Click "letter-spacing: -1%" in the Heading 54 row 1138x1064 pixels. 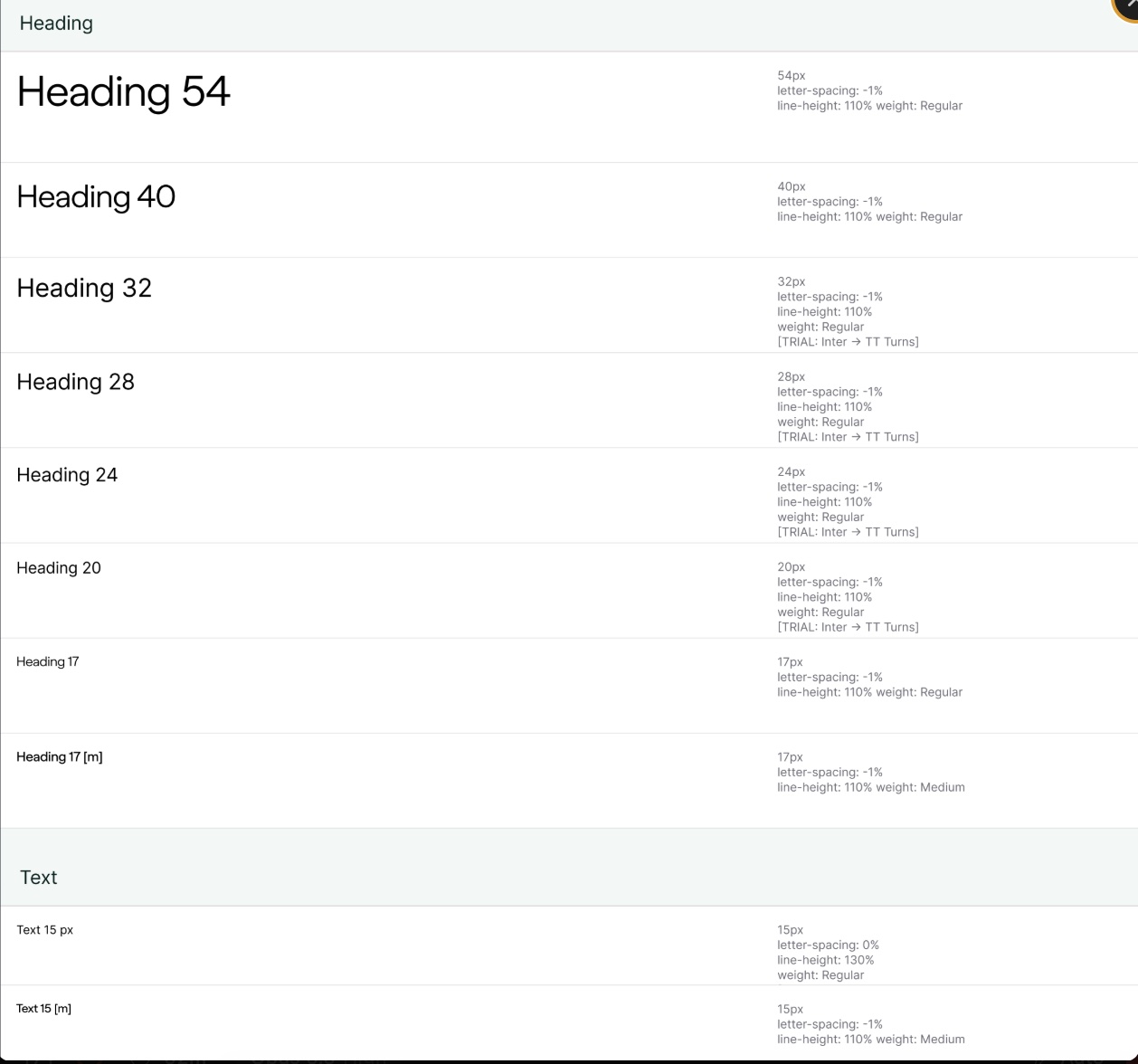pos(830,90)
